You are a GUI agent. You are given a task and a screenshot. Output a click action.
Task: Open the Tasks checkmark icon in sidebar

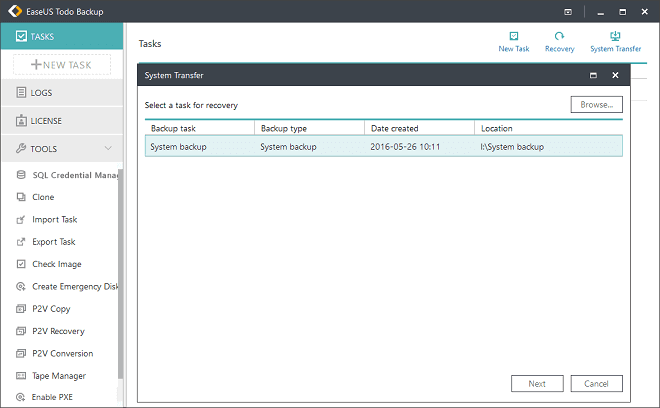[x=21, y=36]
